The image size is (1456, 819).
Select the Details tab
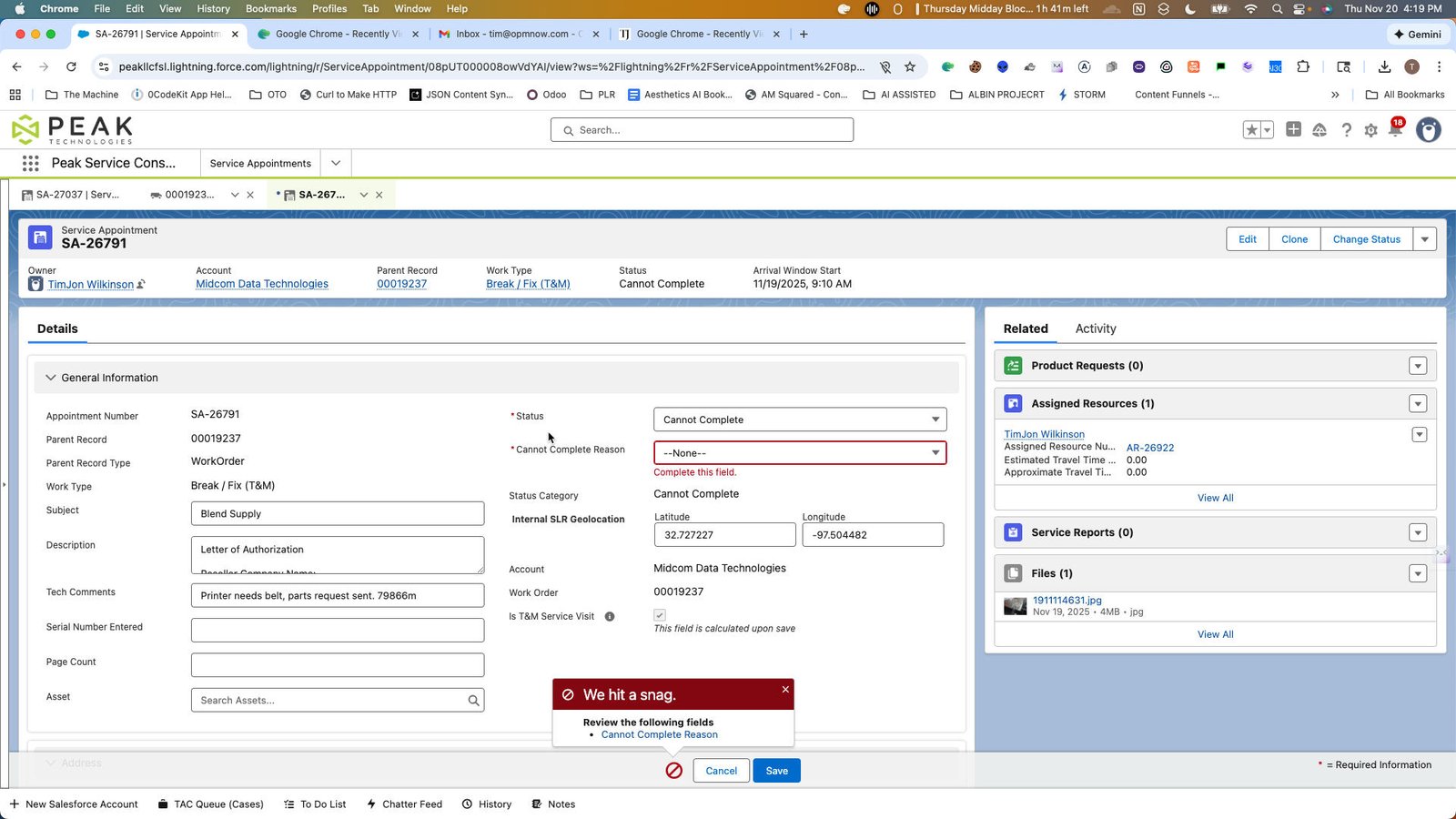pos(57,329)
